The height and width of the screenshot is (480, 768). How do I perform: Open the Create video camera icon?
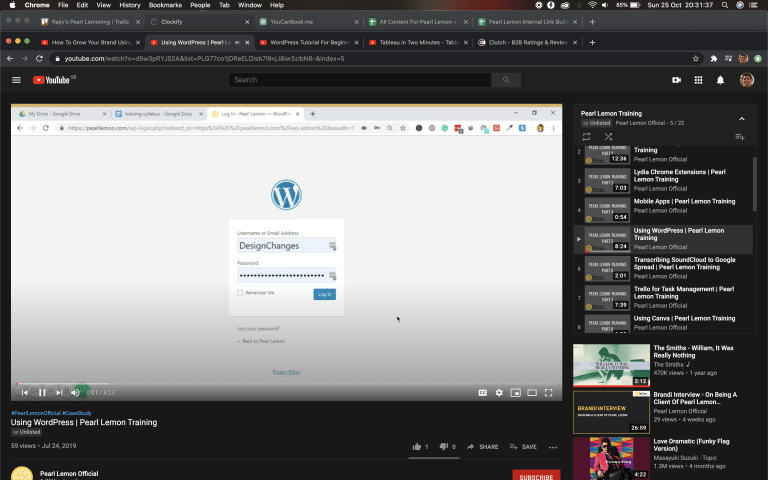coord(676,80)
